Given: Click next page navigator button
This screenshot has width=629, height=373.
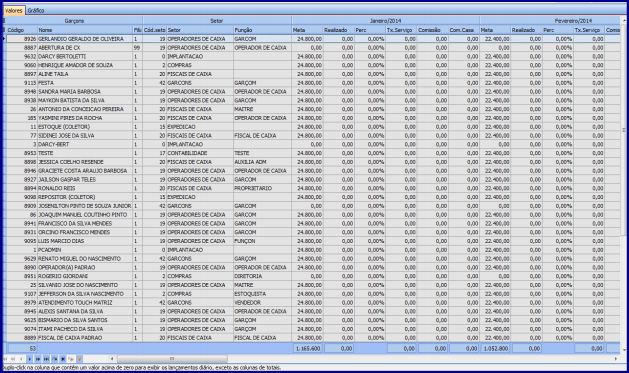Looking at the screenshot, I should (x=38, y=359).
